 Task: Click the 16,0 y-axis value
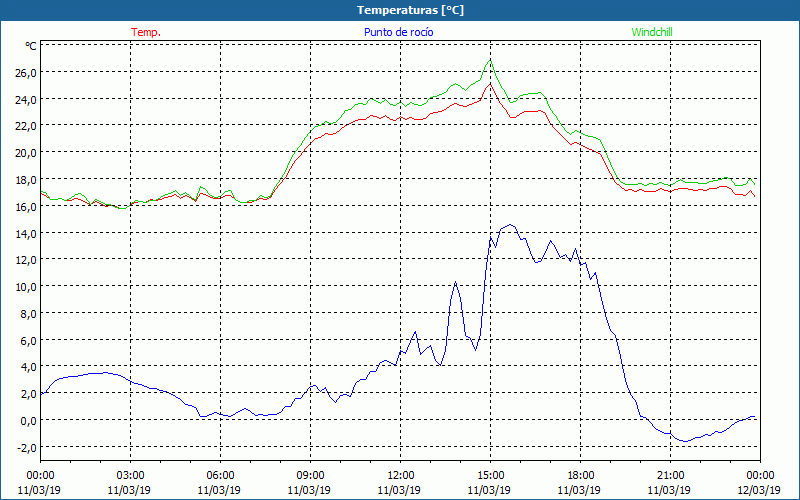click(x=26, y=207)
